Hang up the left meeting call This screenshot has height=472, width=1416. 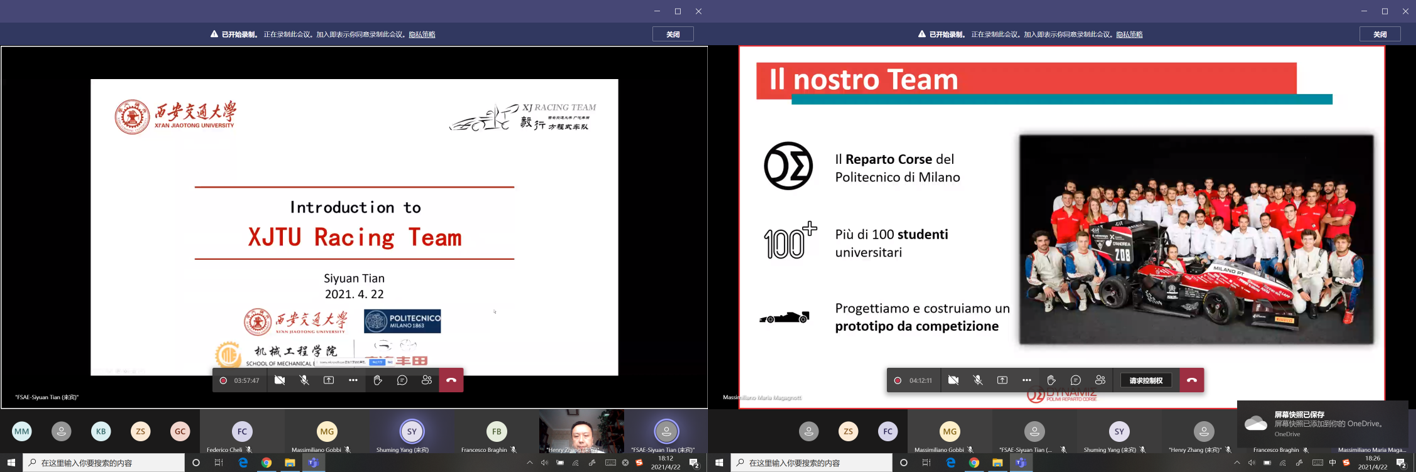451,381
